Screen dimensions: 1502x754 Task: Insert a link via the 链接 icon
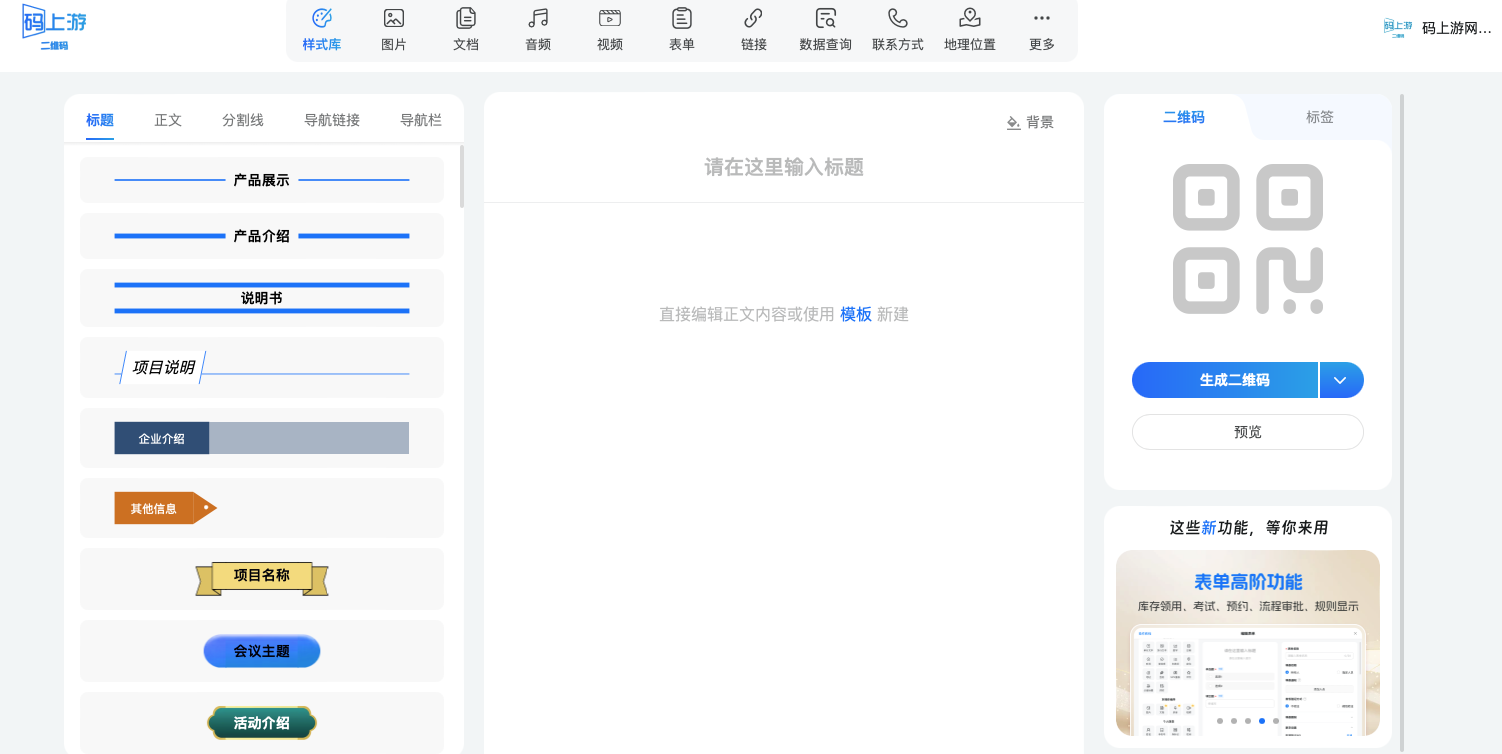click(x=754, y=30)
